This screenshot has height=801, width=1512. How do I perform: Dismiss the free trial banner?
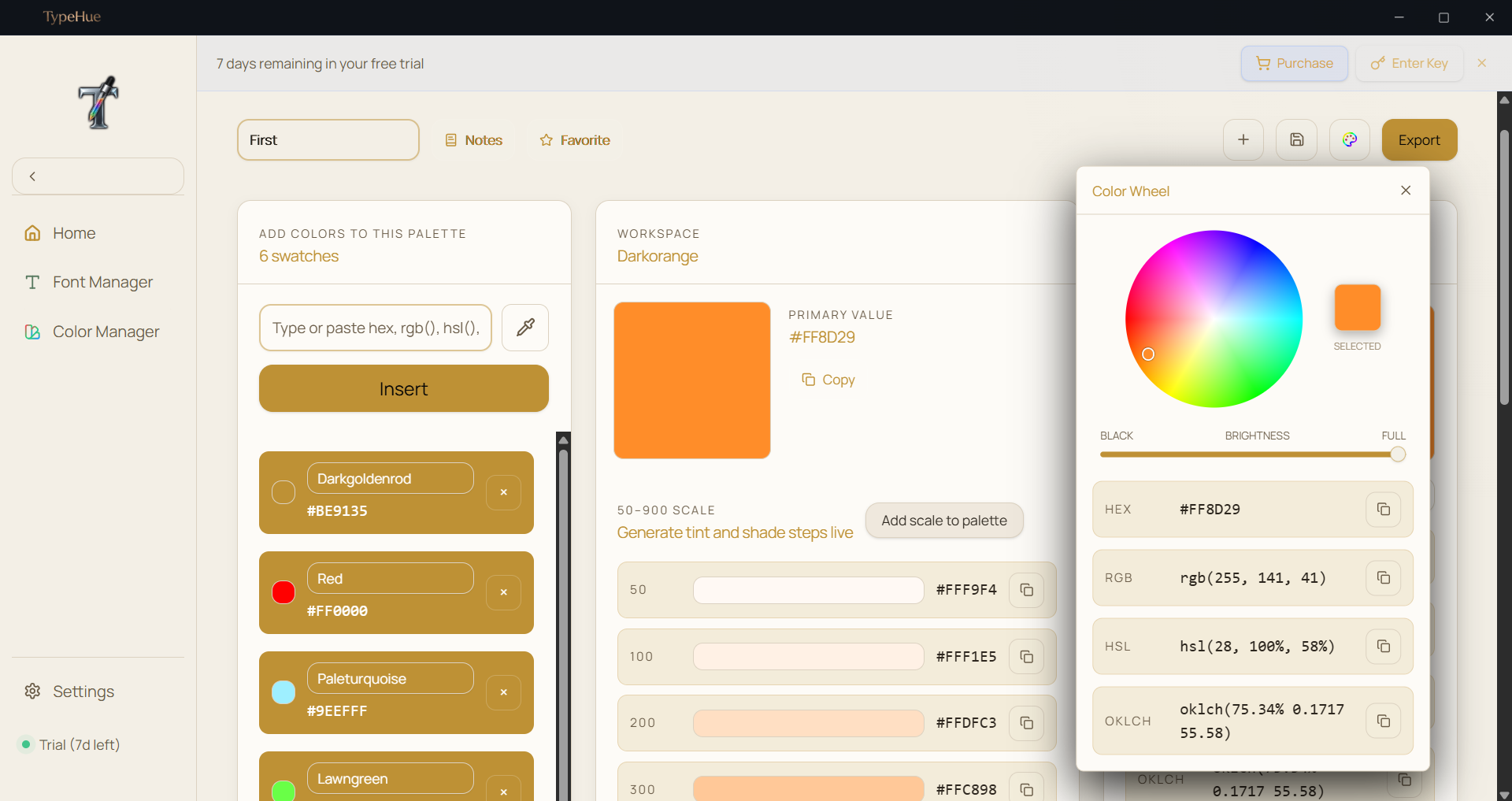tap(1482, 63)
